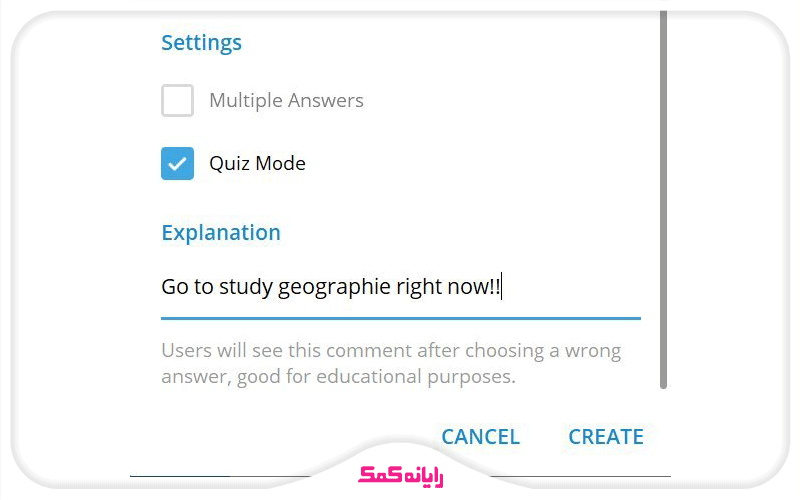Click the Explanation section heading
Screen dimensions: 800x500
(221, 233)
